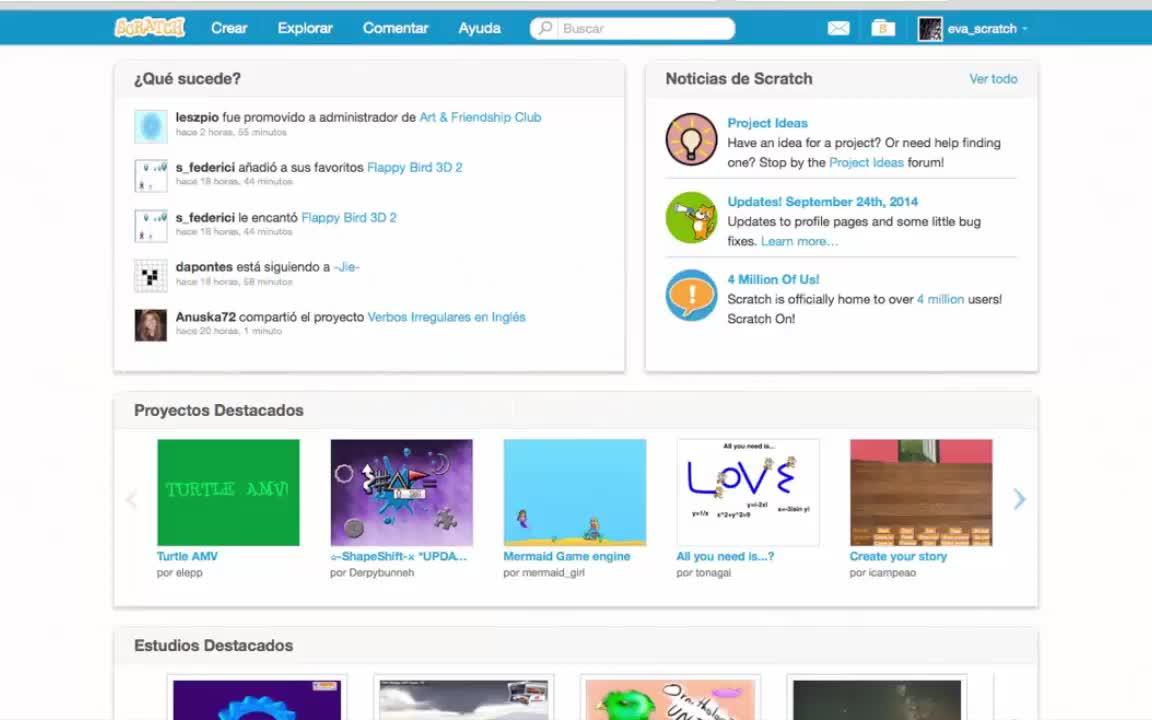This screenshot has width=1152, height=720.
Task: Click the Ver todo news link
Action: click(993, 79)
